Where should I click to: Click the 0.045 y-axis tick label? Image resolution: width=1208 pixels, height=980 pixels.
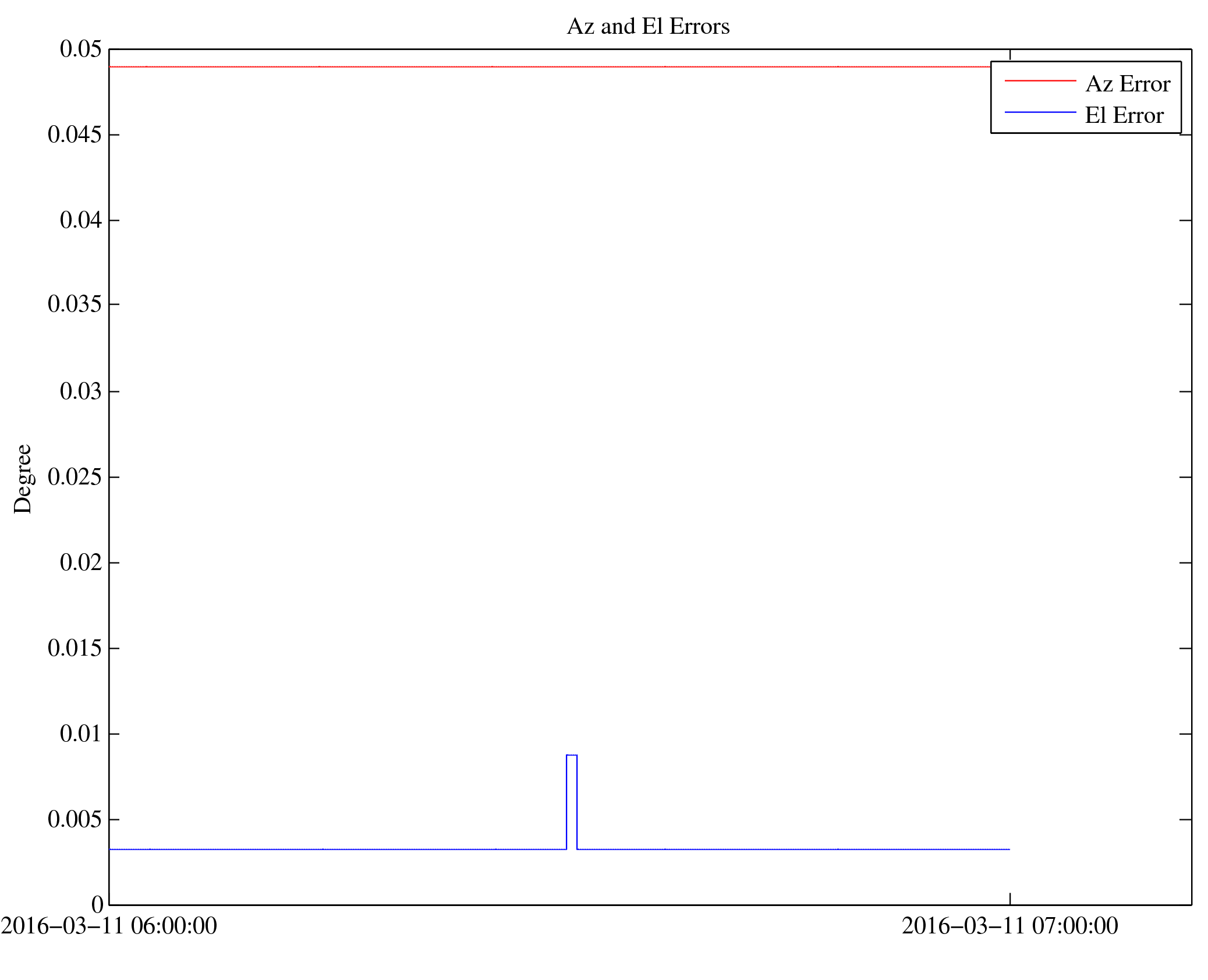tap(75, 135)
